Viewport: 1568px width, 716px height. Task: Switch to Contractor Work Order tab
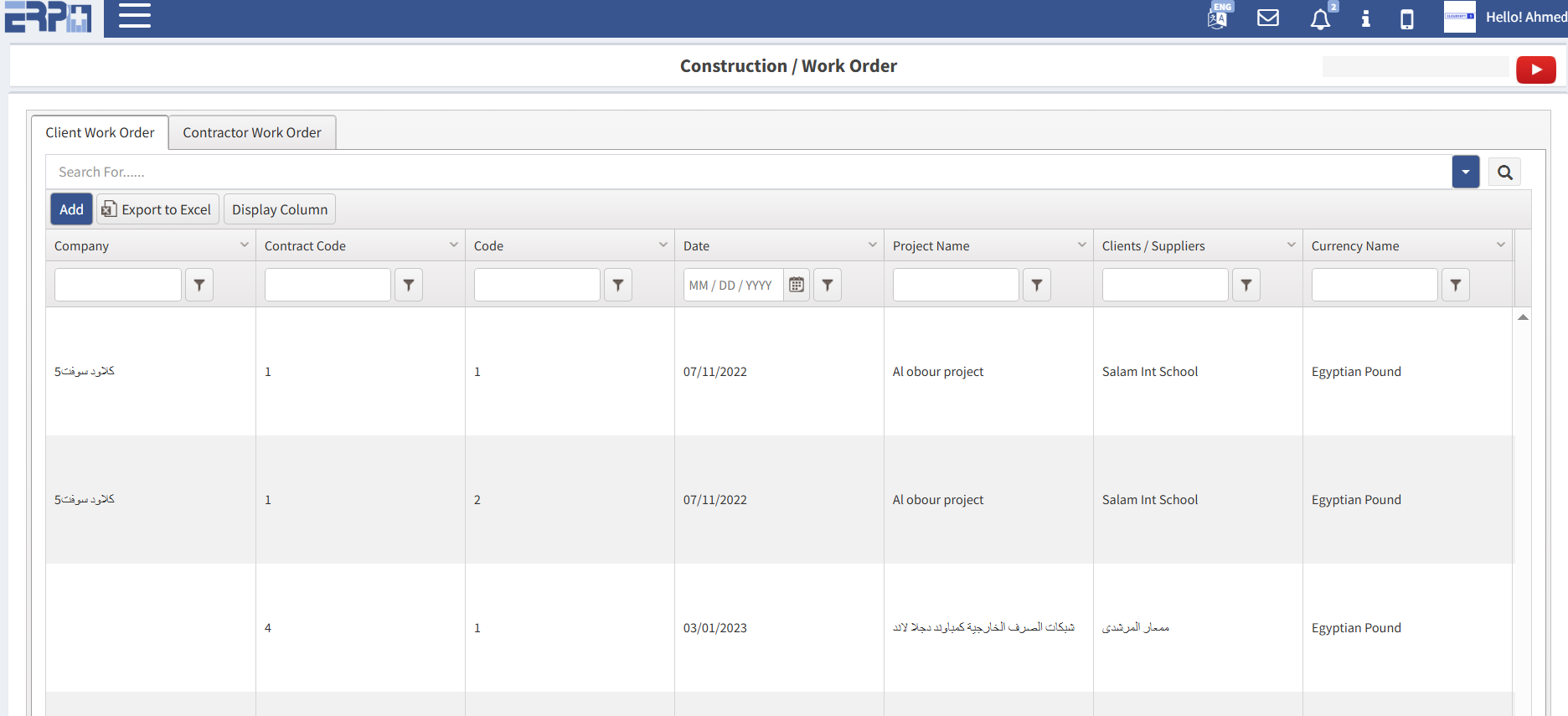[x=252, y=132]
